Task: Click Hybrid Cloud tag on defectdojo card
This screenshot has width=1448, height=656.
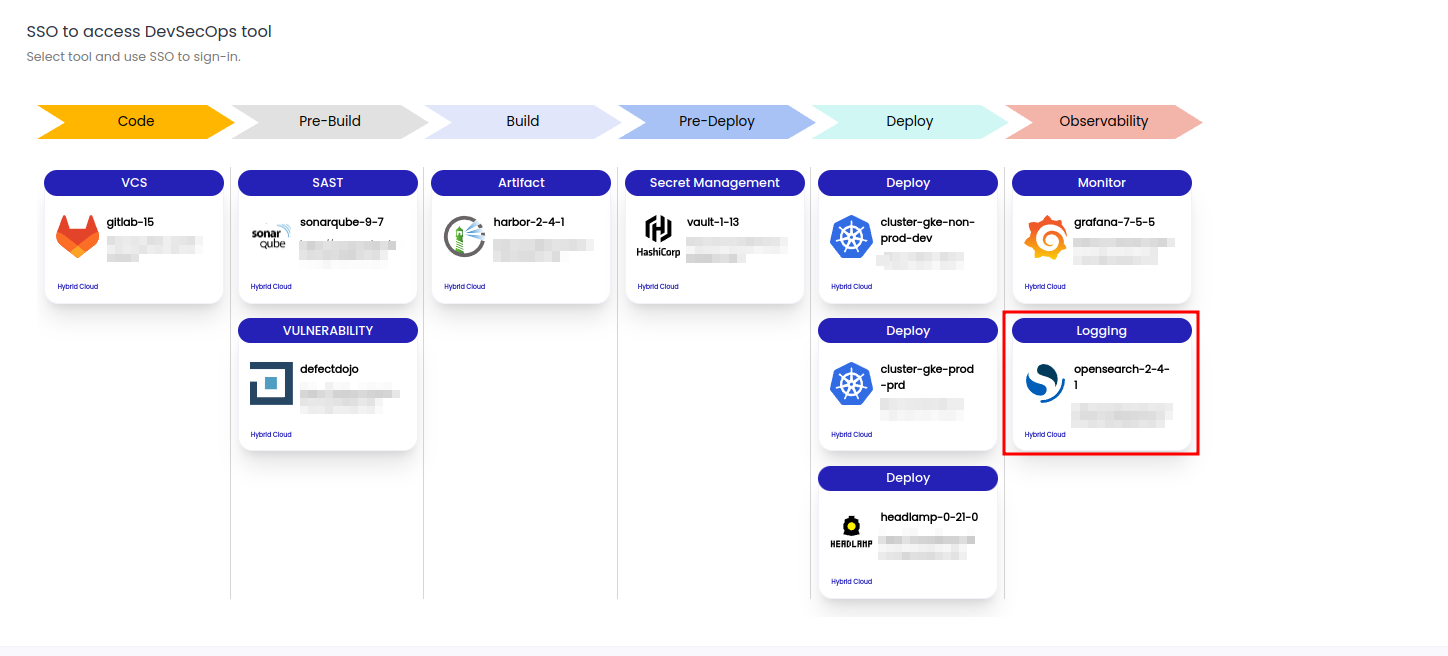Action: [x=271, y=435]
